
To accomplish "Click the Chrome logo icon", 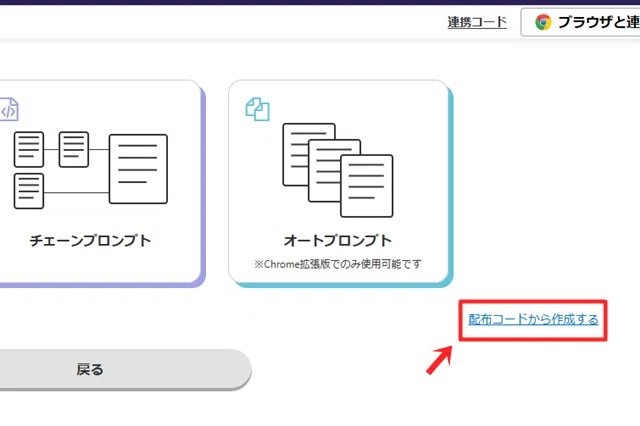I will (543, 22).
